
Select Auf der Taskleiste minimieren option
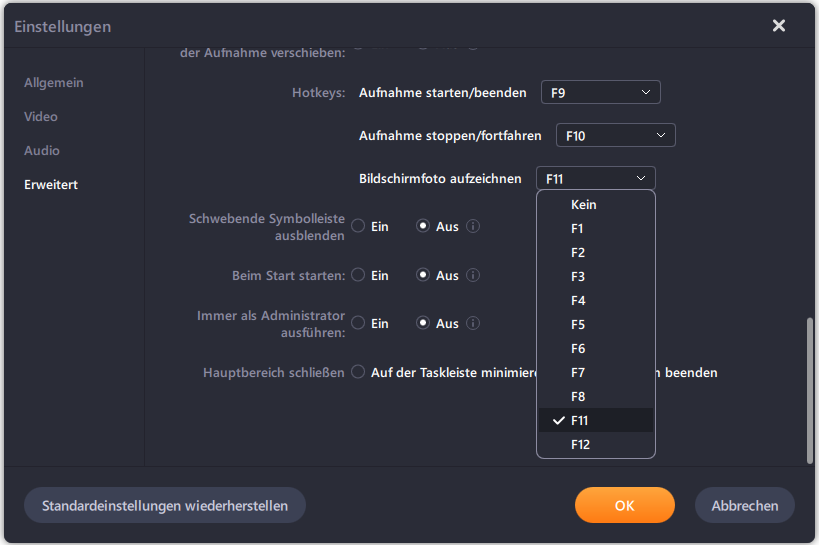(x=358, y=372)
